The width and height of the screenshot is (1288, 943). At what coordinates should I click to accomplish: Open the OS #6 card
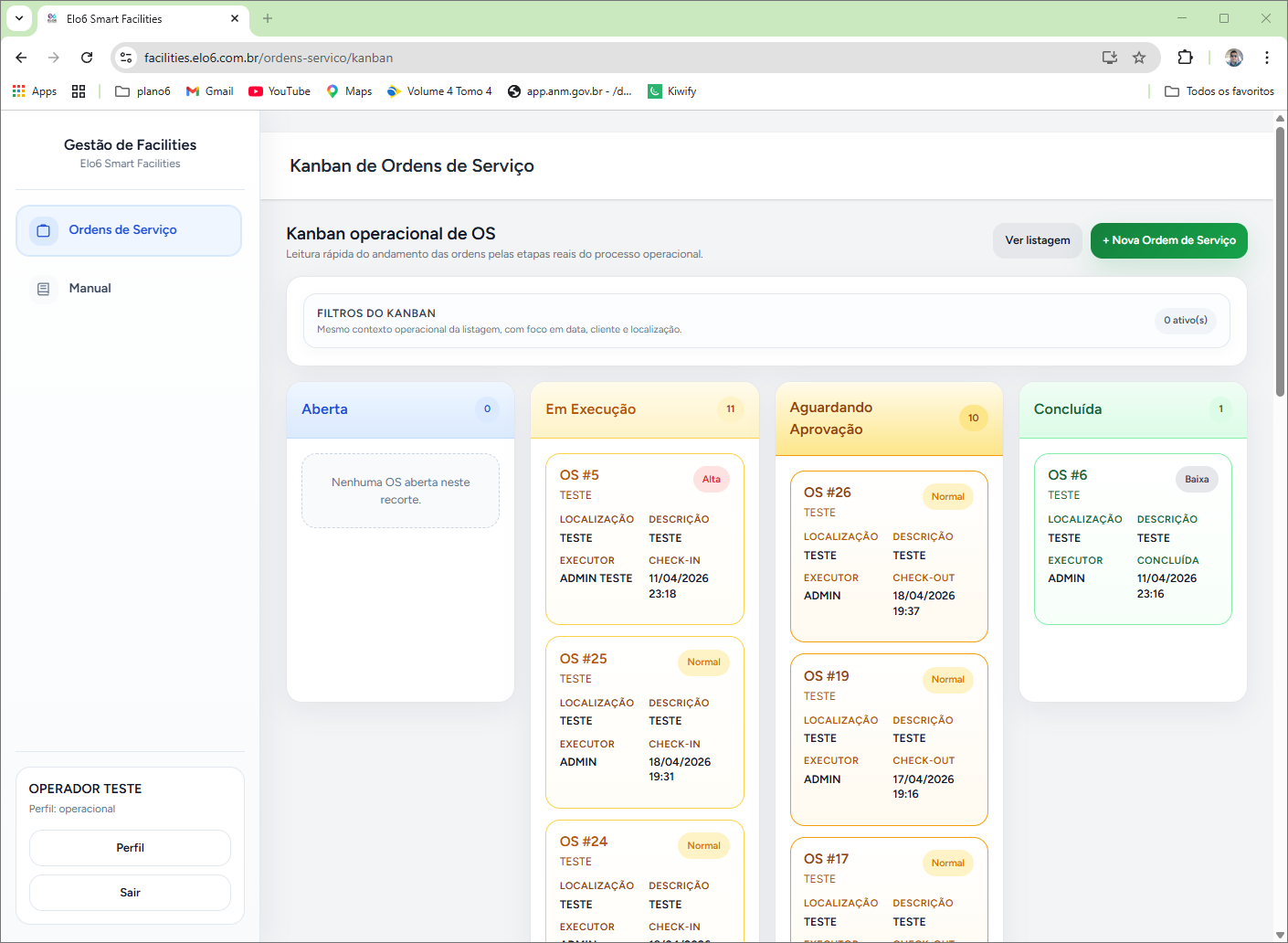tap(1133, 539)
